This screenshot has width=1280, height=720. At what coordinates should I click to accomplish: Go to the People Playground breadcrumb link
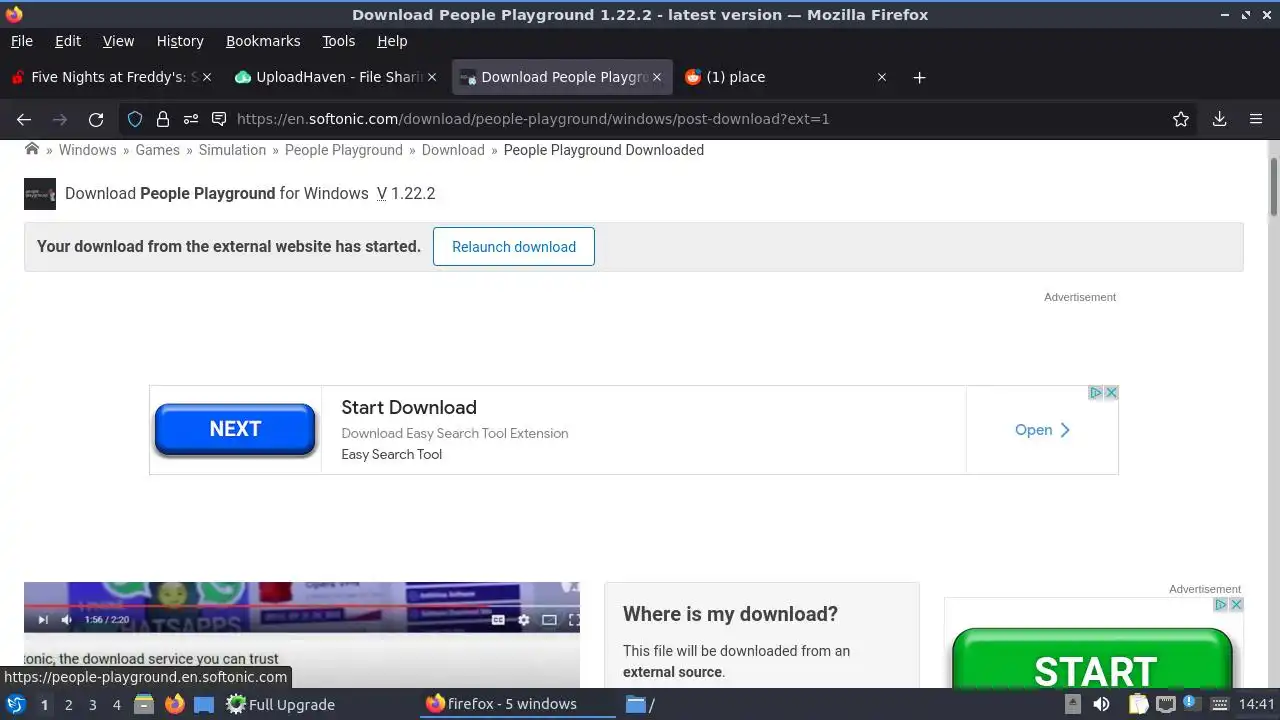tap(344, 150)
